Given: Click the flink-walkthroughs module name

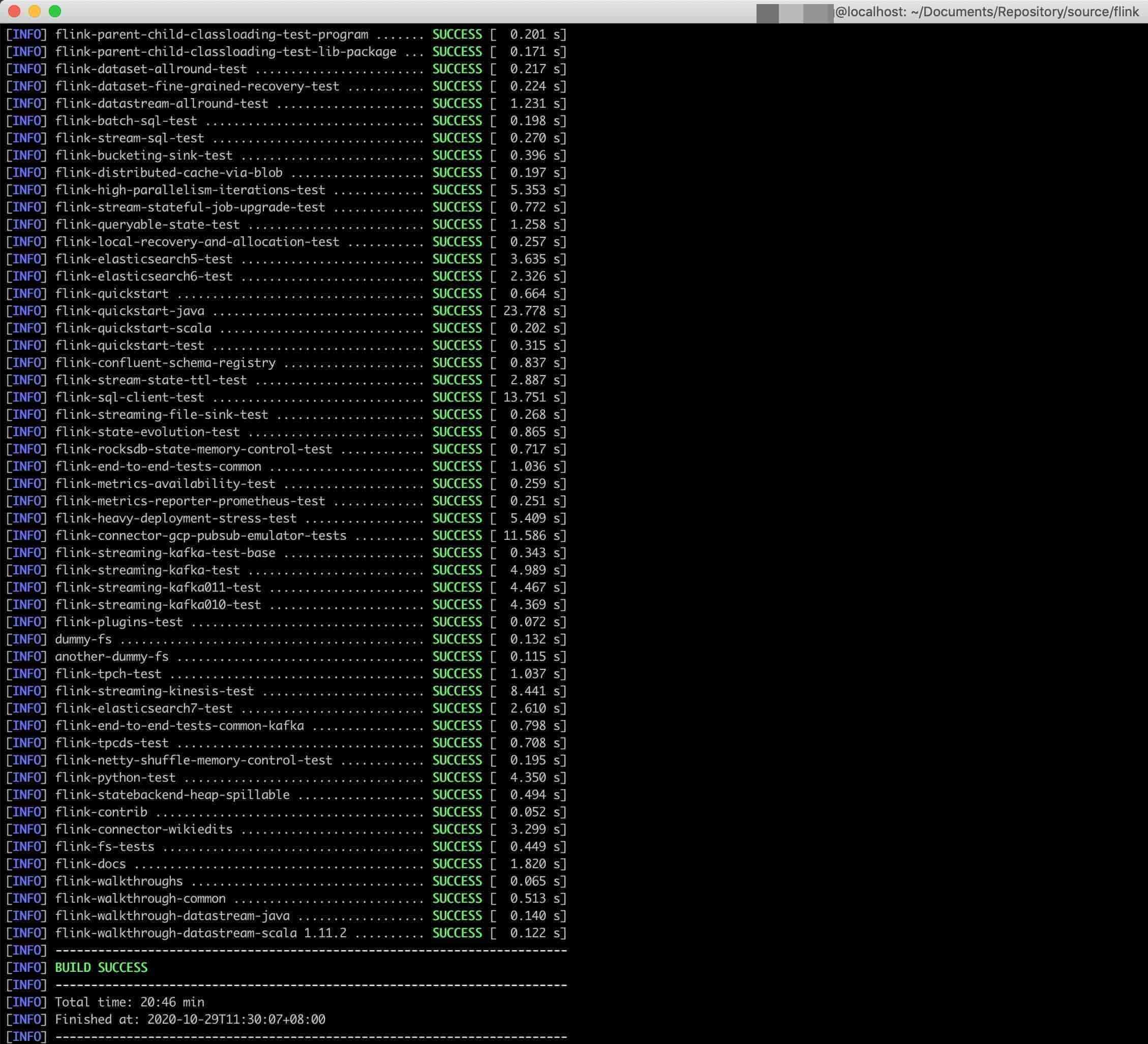Looking at the screenshot, I should (x=119, y=881).
